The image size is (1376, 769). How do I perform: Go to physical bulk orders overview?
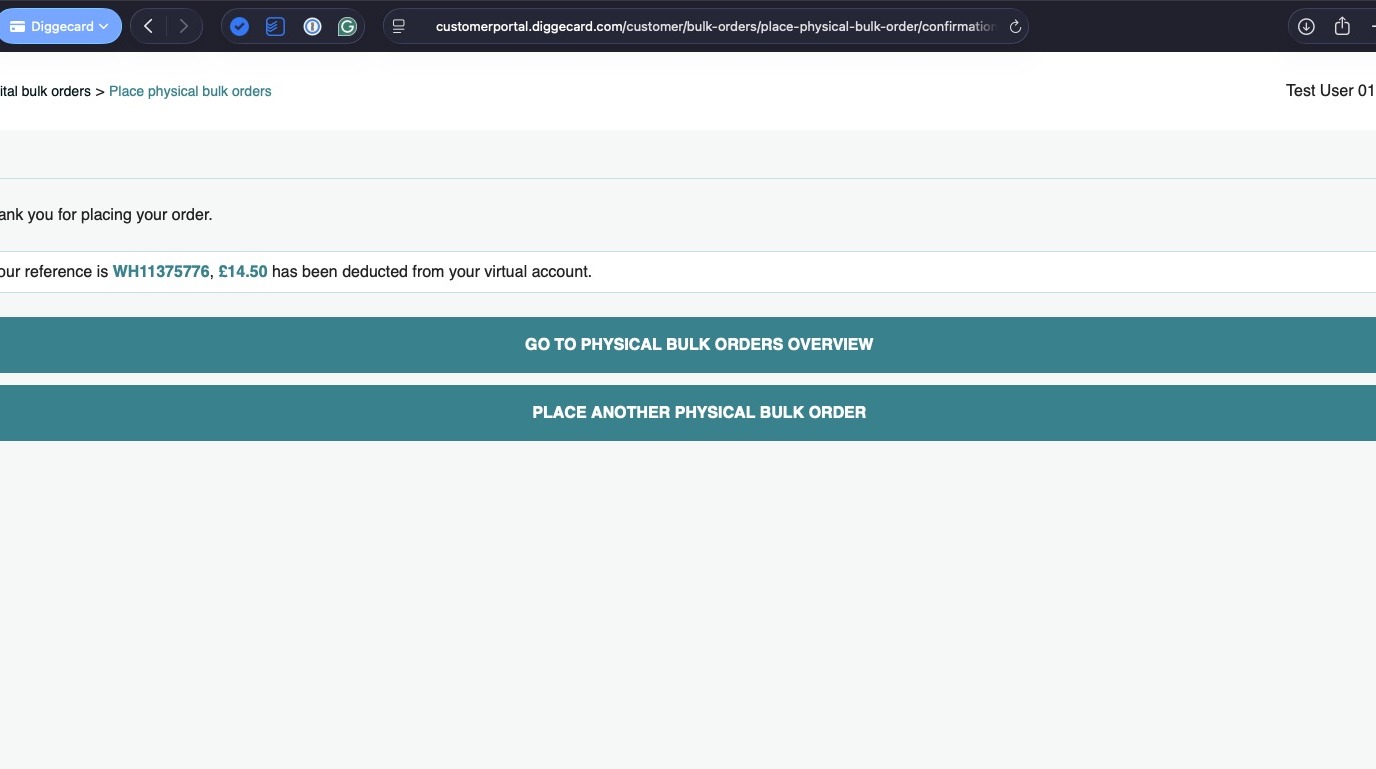pyautogui.click(x=688, y=344)
